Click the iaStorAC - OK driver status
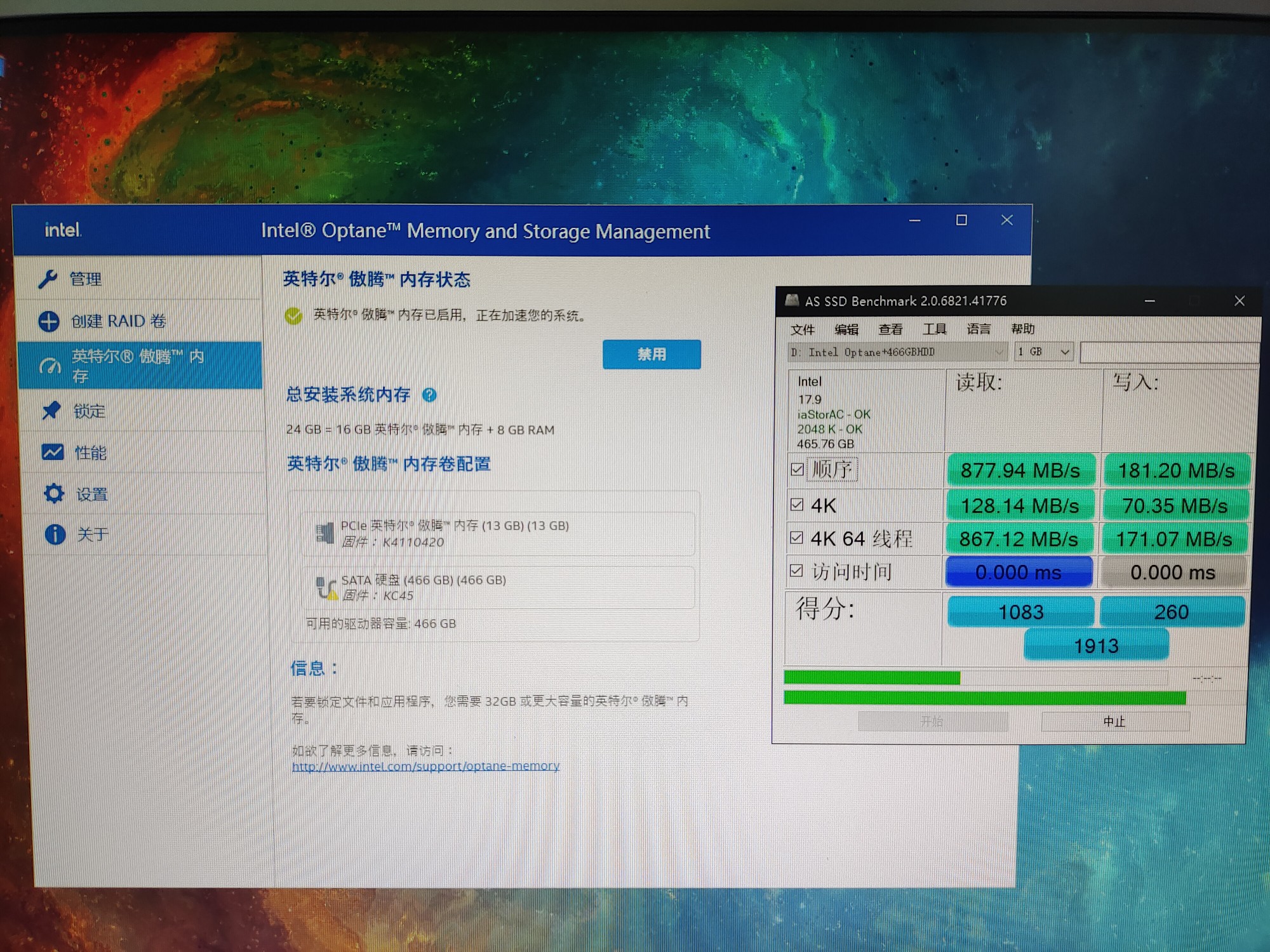The height and width of the screenshot is (952, 1270). pyautogui.click(x=834, y=414)
